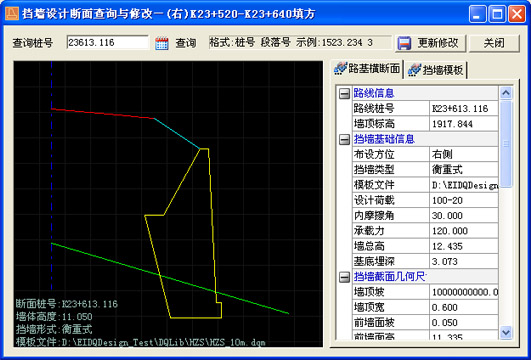Click the save disk icon on 更新修改
This screenshot has height=360, width=531.
[x=404, y=43]
